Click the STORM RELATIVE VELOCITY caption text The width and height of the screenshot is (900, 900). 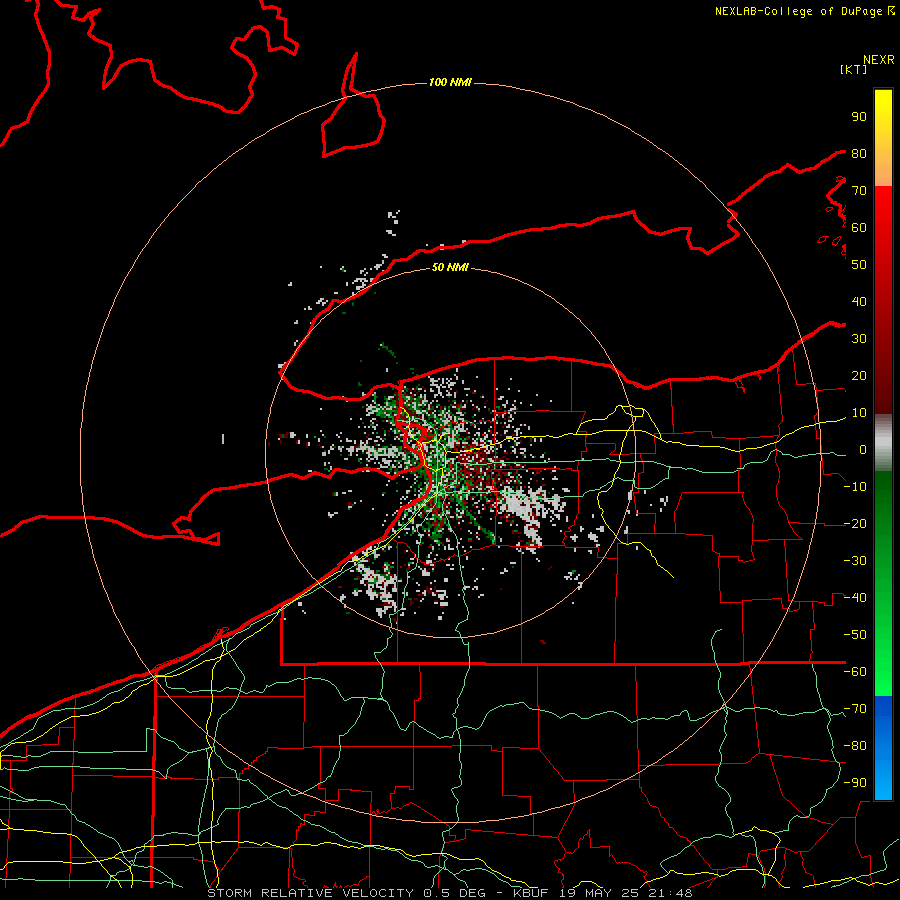(x=311, y=893)
